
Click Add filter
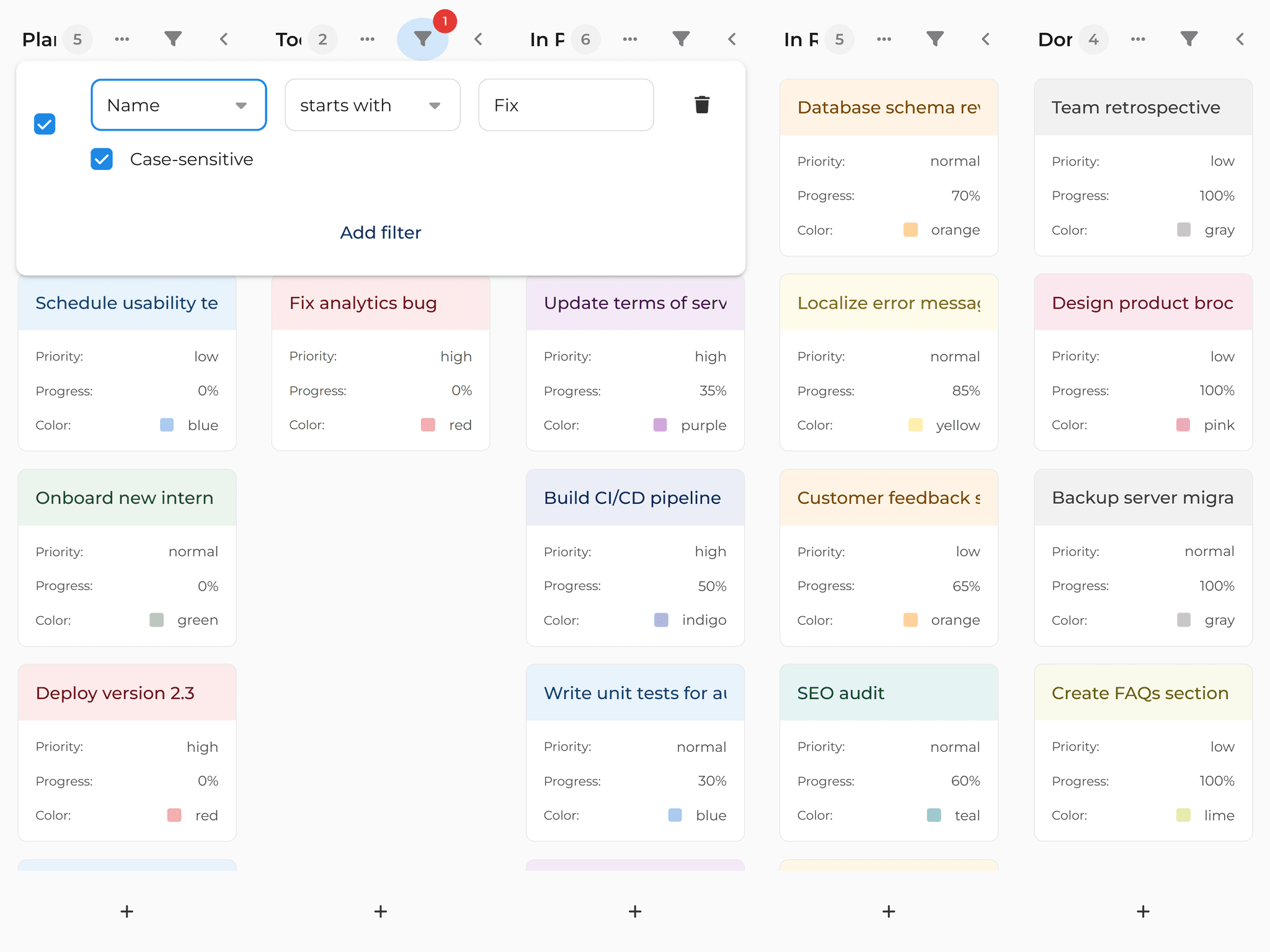(x=381, y=232)
